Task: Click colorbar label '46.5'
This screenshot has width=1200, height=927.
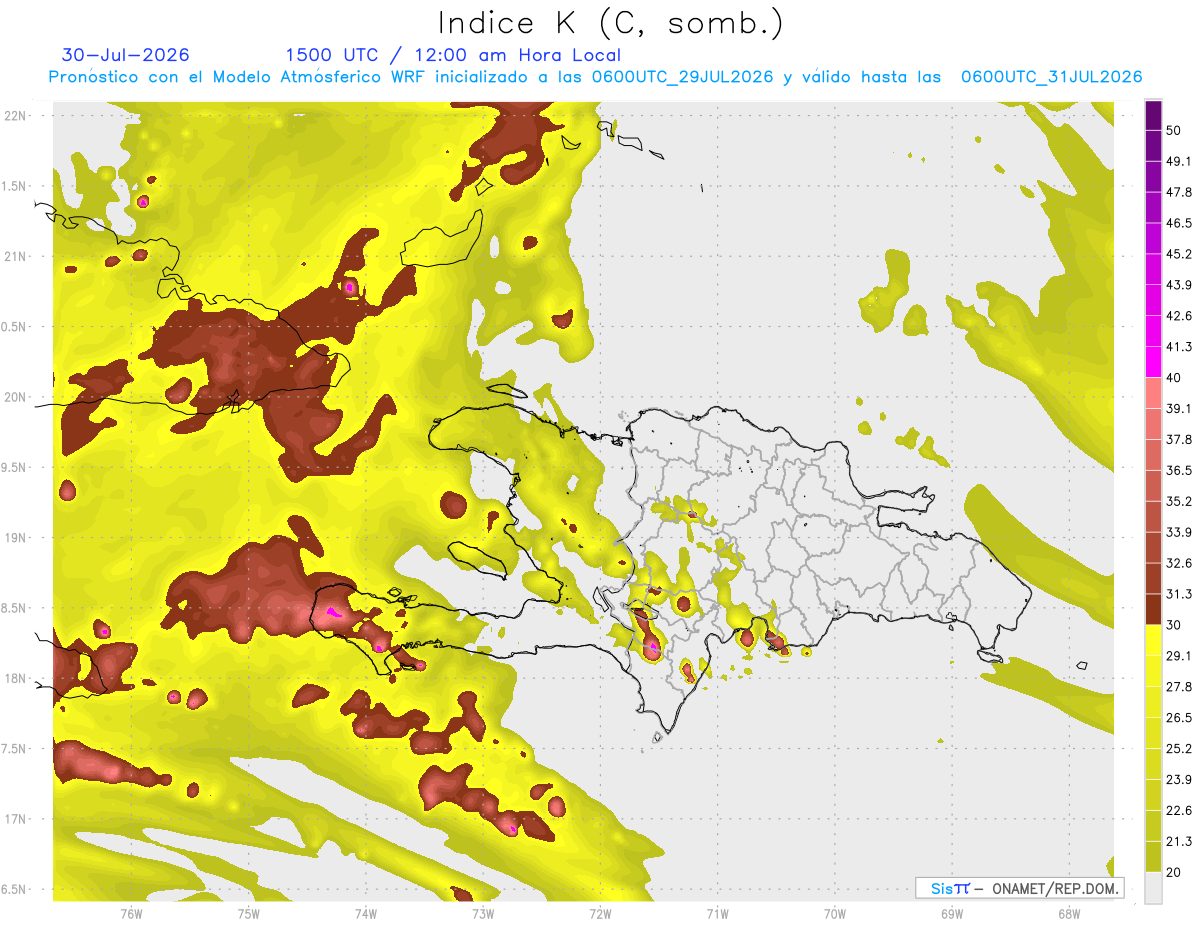Action: (x=1179, y=223)
